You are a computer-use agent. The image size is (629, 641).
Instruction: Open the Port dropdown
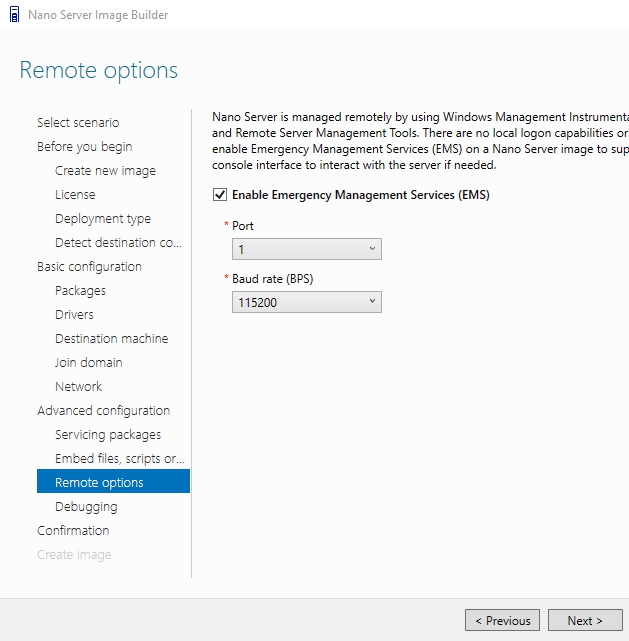[306, 249]
